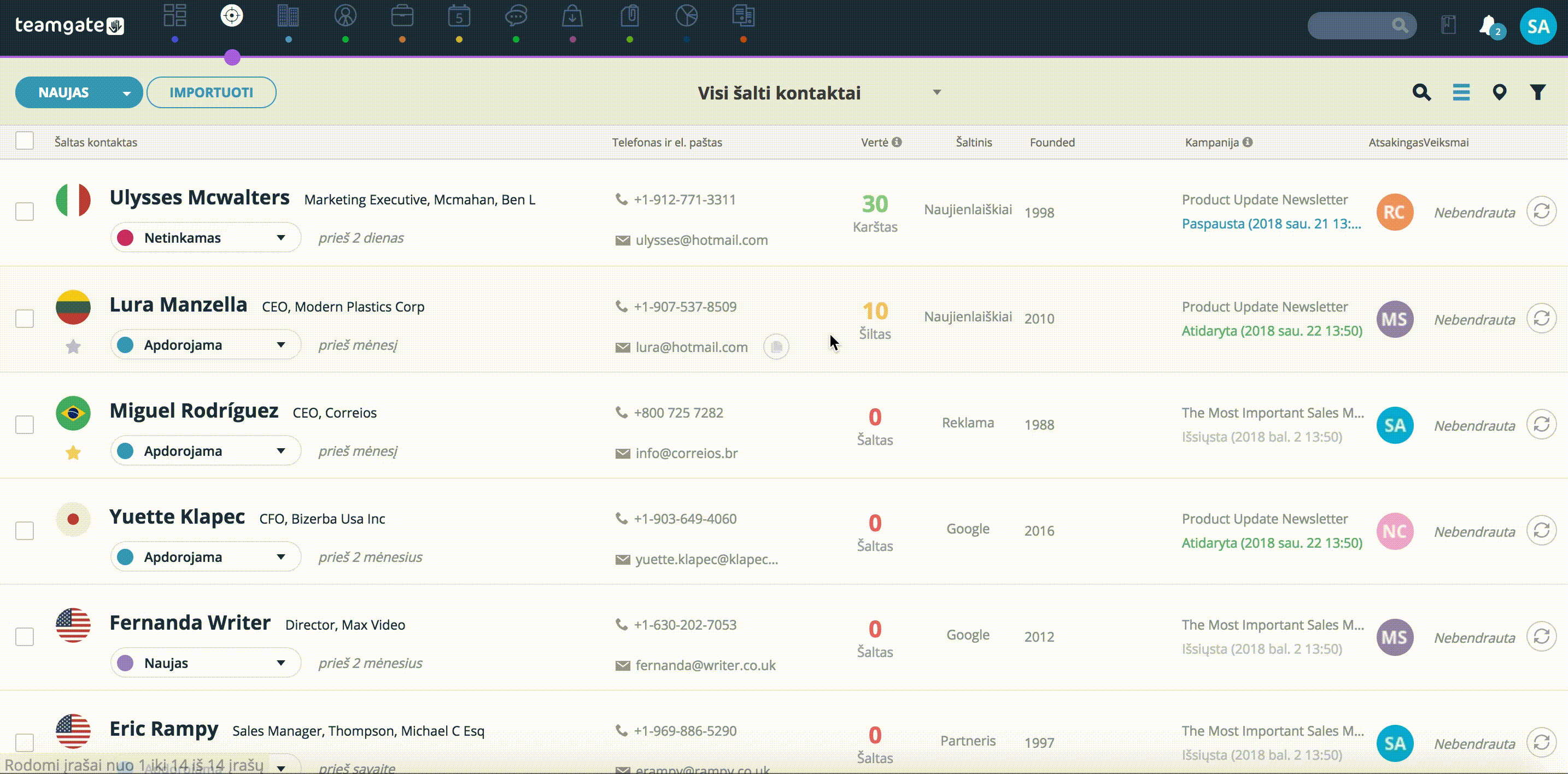Check the box for Lura Manzella
This screenshot has height=774, width=1568.
coord(25,318)
